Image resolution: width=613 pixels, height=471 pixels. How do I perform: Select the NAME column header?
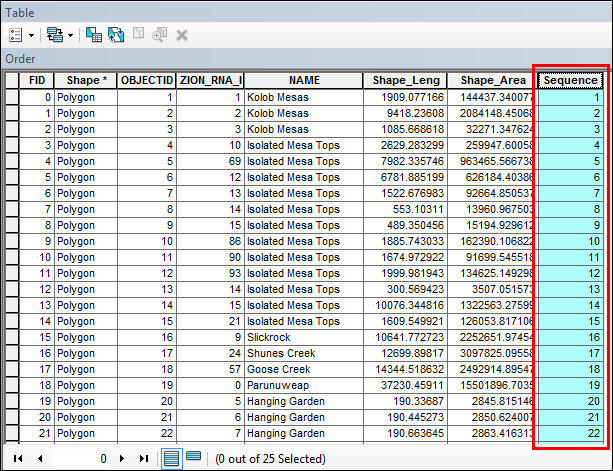(x=304, y=80)
